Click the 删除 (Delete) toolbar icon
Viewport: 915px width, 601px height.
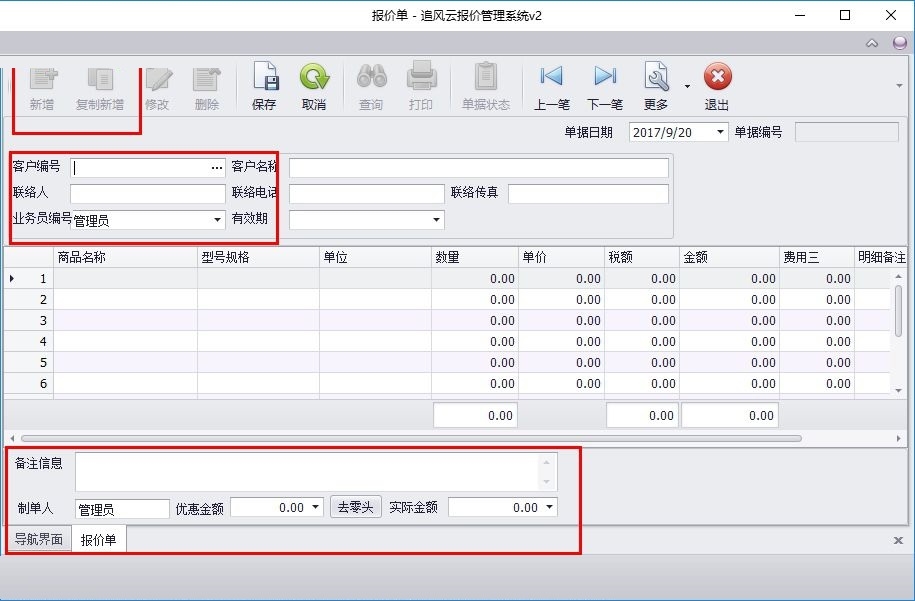[207, 80]
